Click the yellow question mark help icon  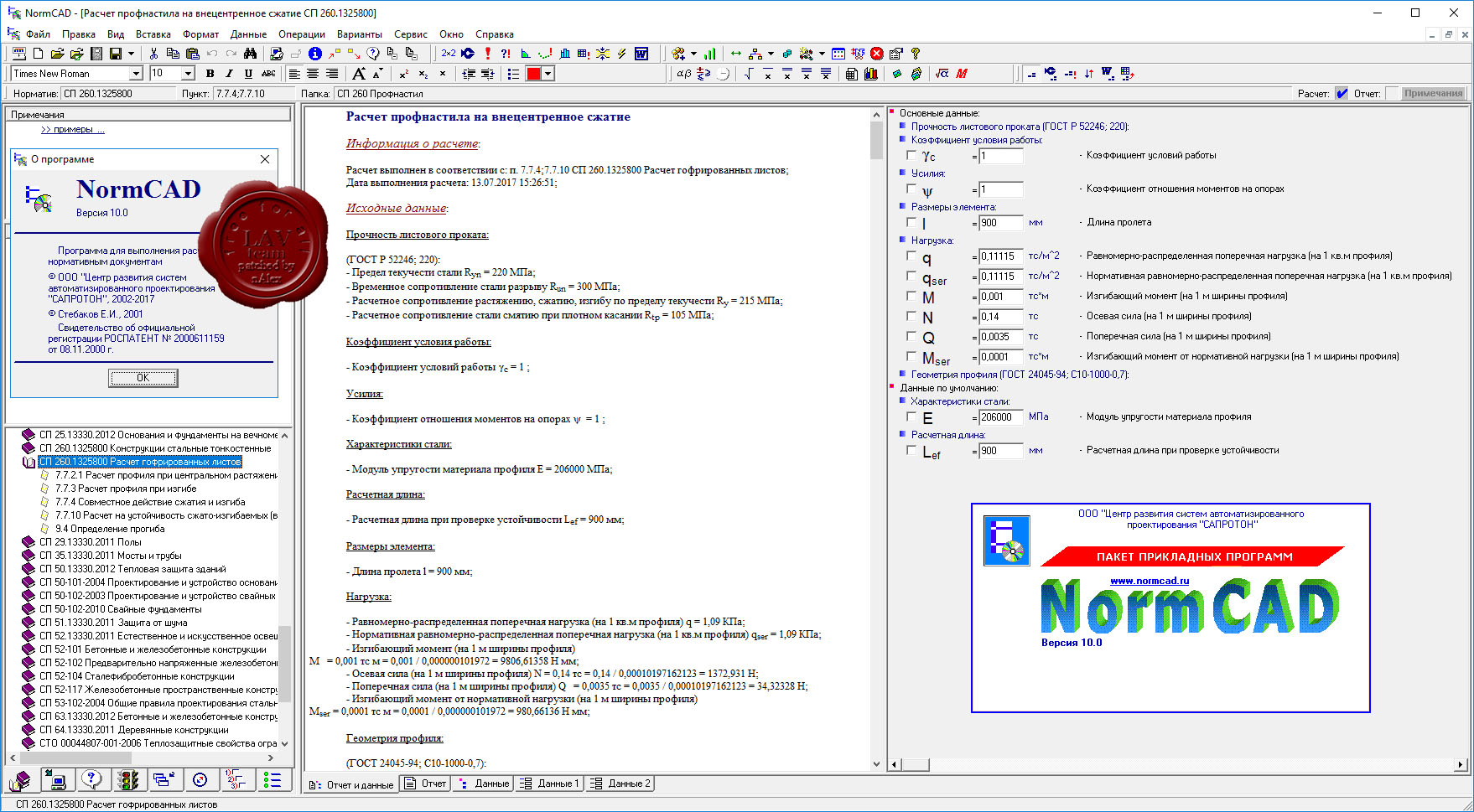[916, 54]
